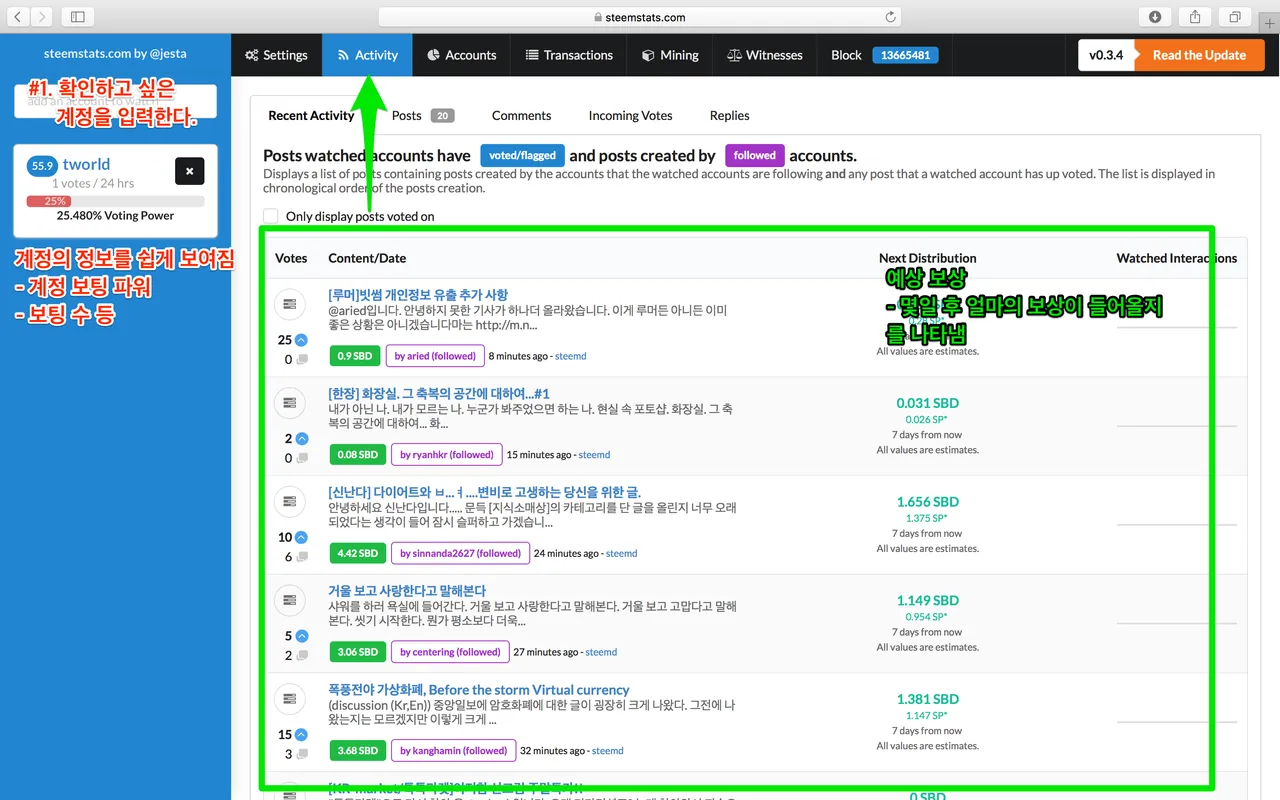This screenshot has width=1280, height=800.
Task: Open the Safari share menu
Action: (x=1195, y=16)
